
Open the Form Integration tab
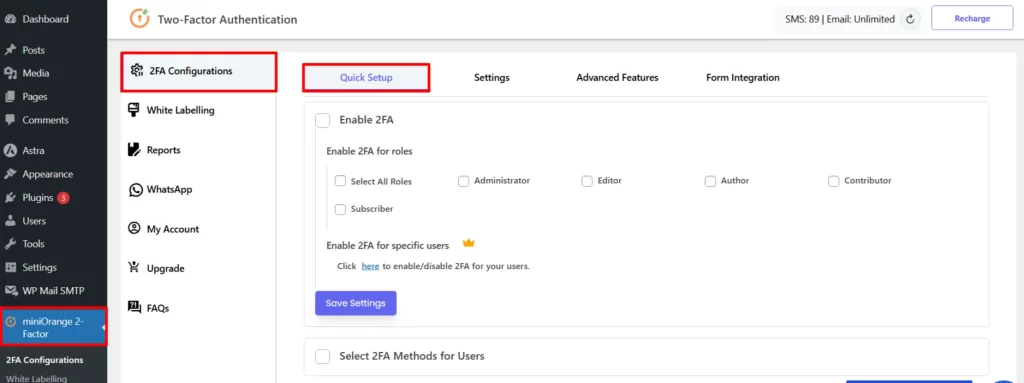[743, 77]
